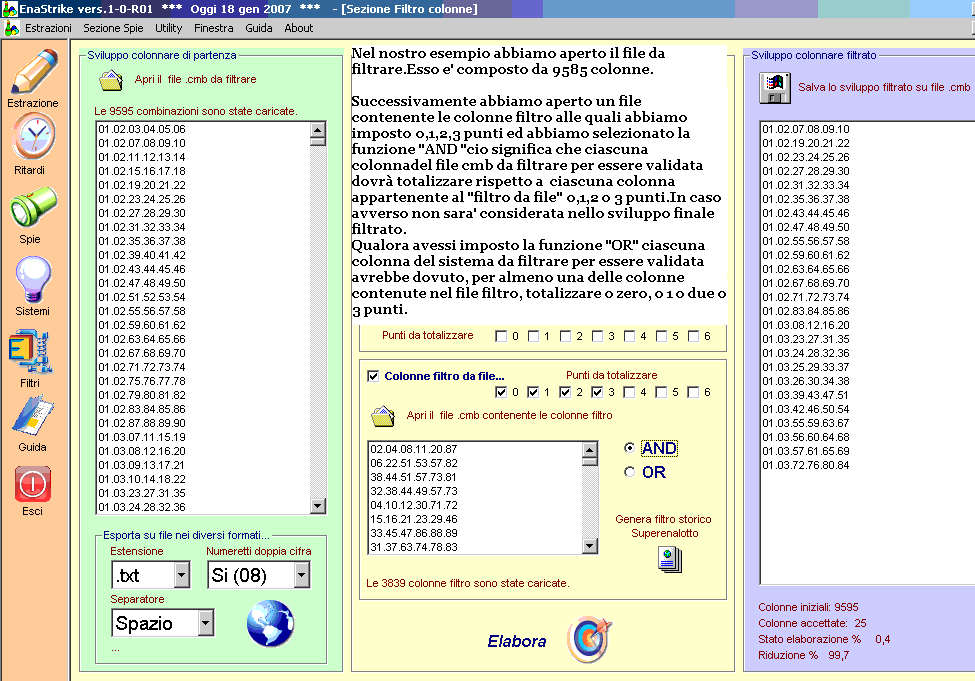Click the folder icon for filter columns file
This screenshot has height=681, width=975.
coord(383,416)
